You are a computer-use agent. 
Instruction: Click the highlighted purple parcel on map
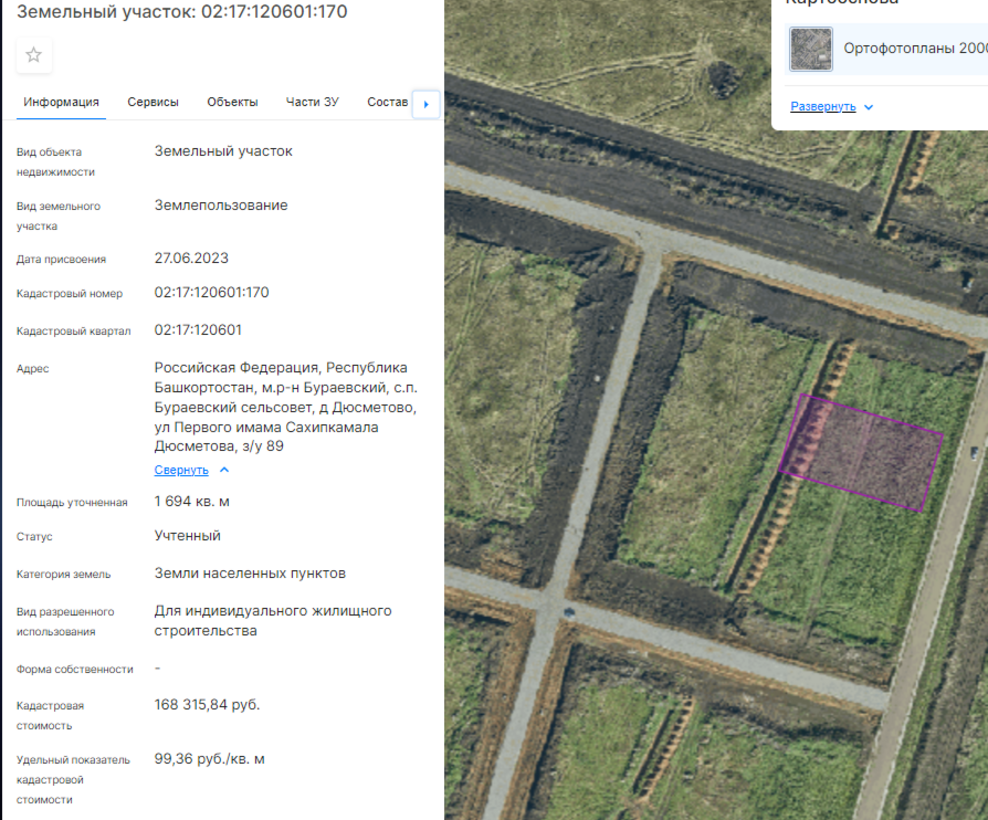point(861,453)
